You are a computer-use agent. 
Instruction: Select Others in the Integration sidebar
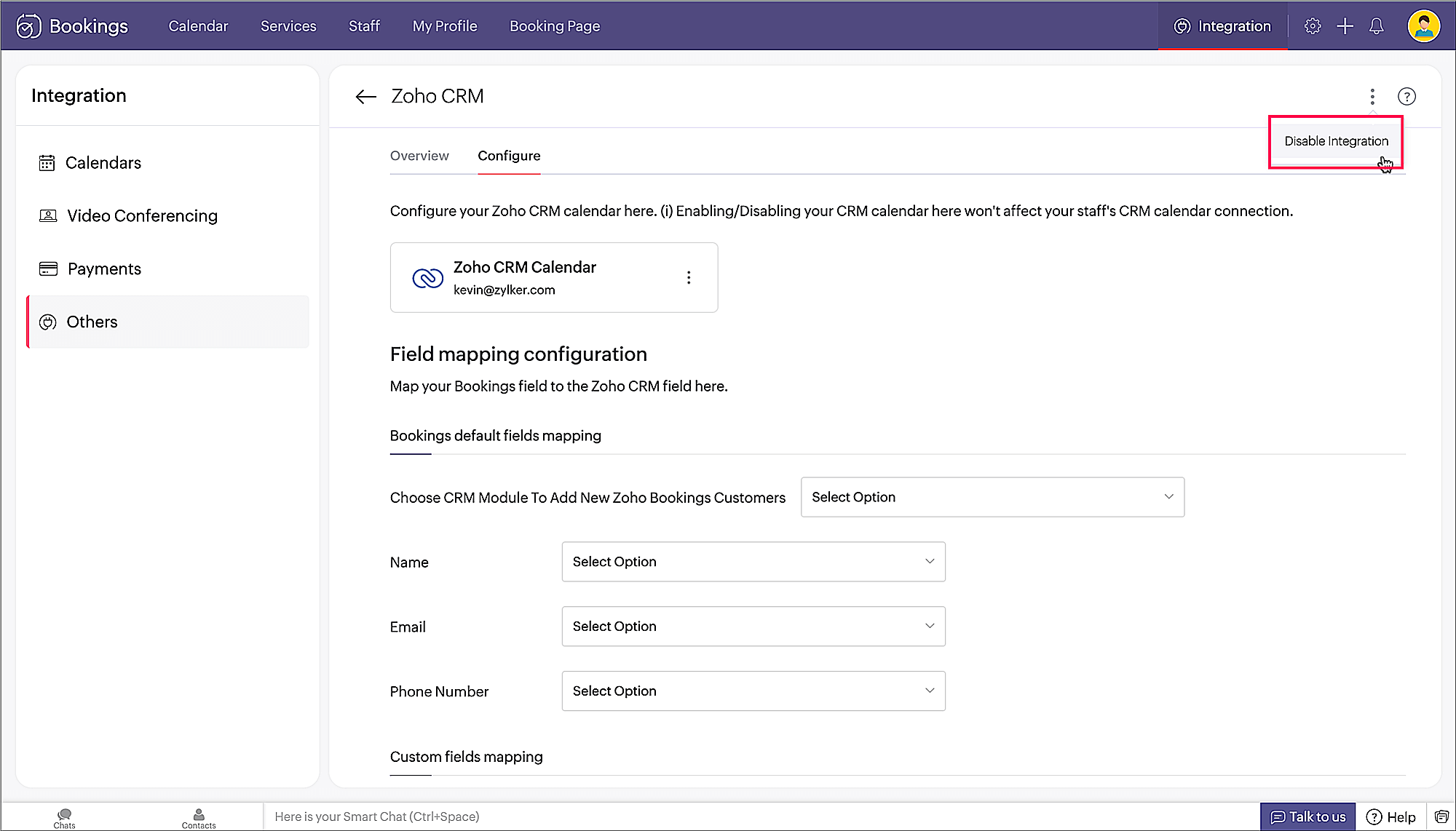168,322
